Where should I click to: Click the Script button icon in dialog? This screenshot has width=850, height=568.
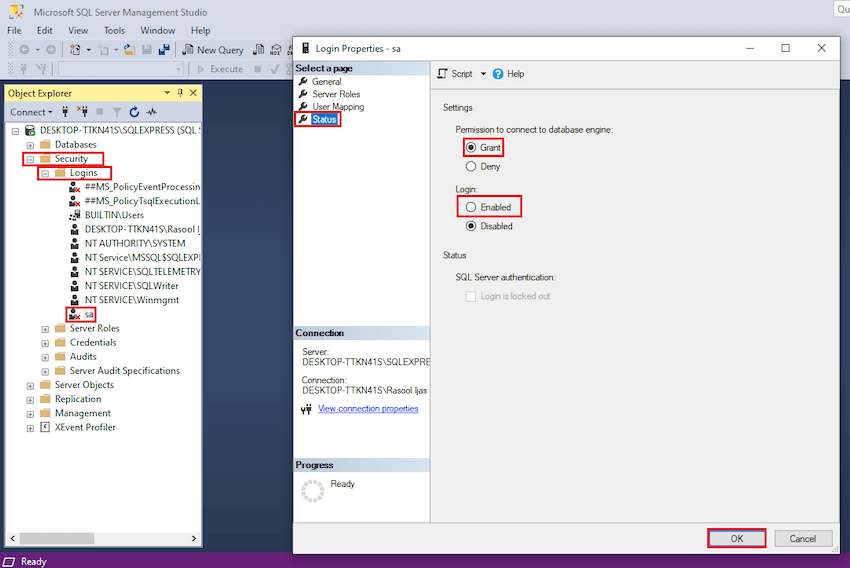pos(443,74)
